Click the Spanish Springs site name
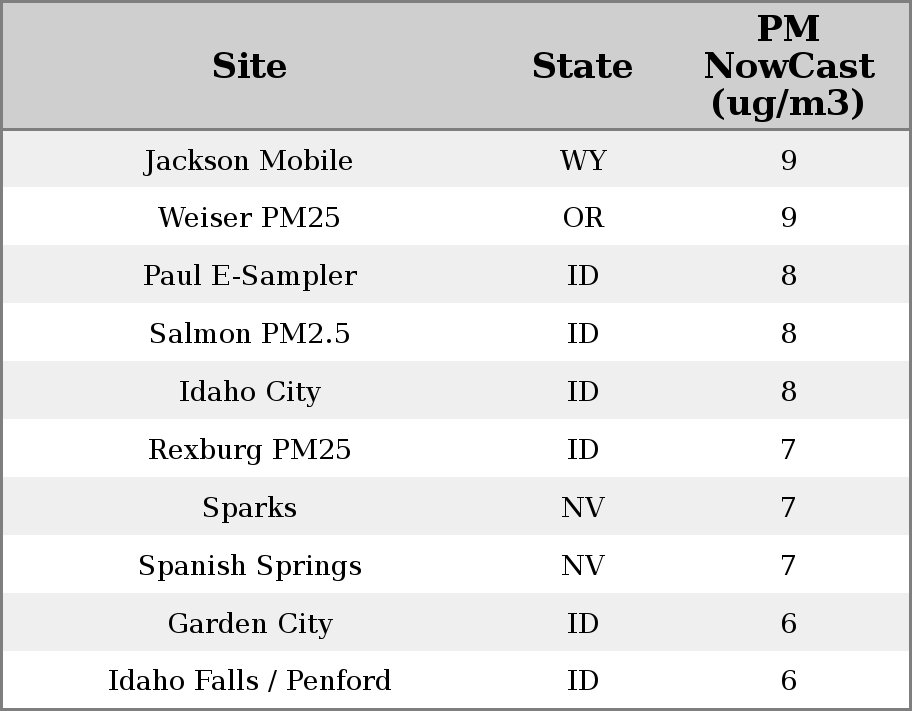This screenshot has width=912, height=711. (249, 566)
